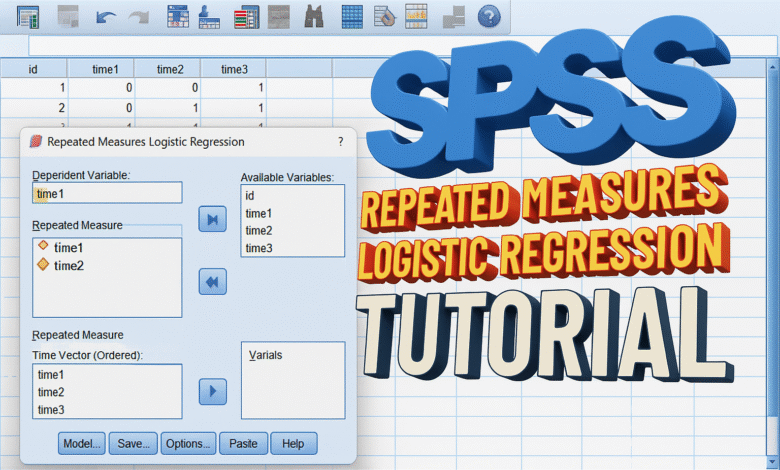Screen dimensions: 780x470
Task: Click the Paste button
Action: [x=243, y=444]
